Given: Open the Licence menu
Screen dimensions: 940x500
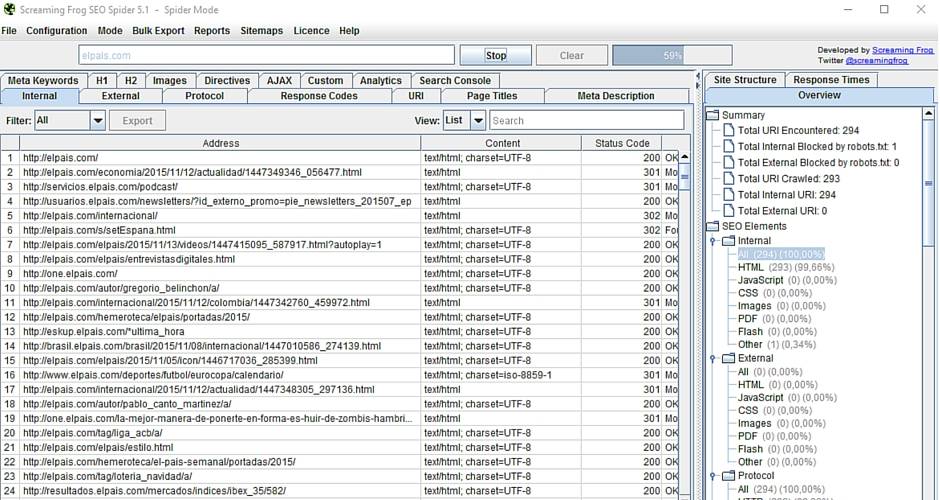Looking at the screenshot, I should point(311,31).
